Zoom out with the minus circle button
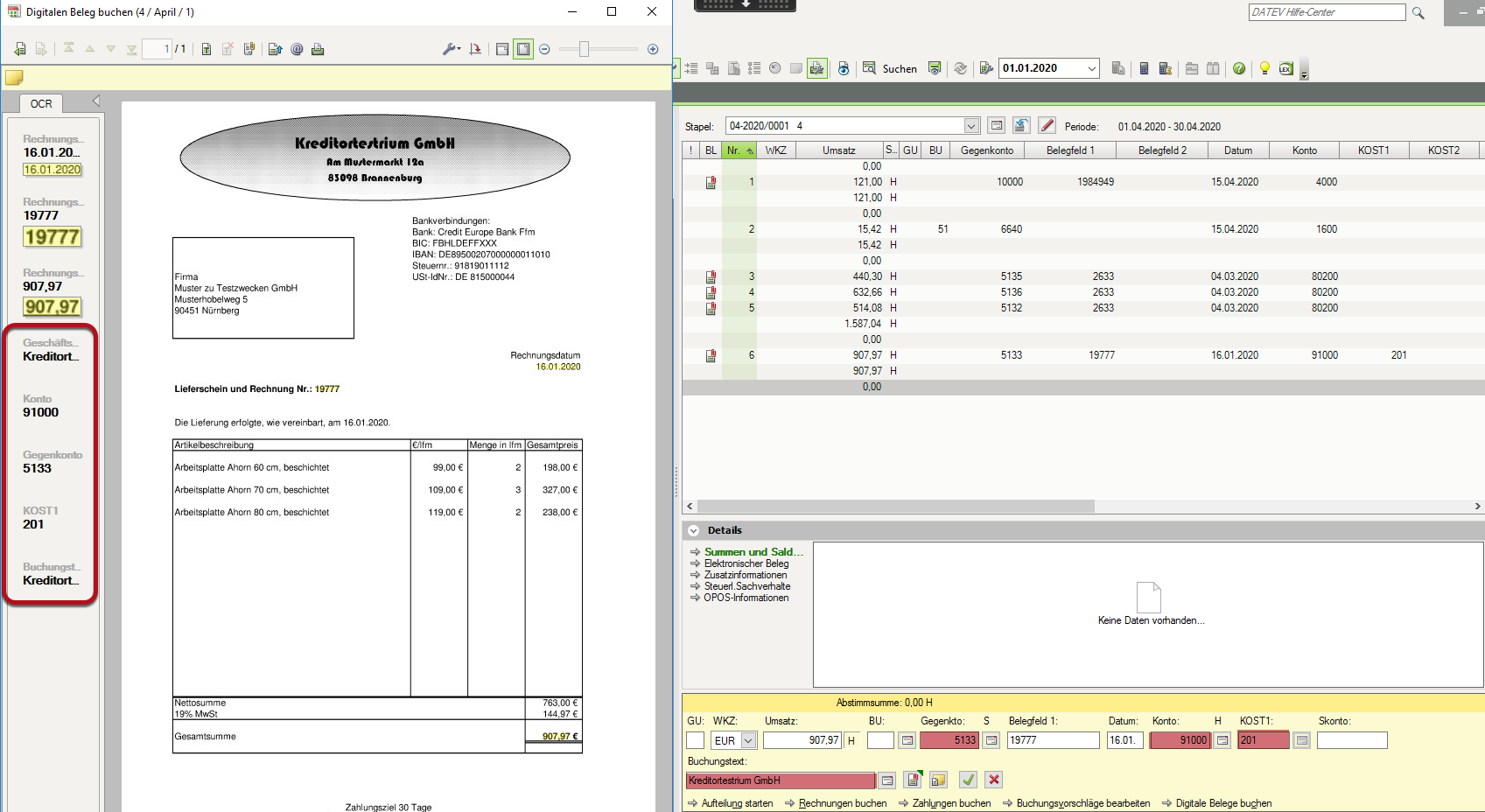1485x812 pixels. click(x=544, y=50)
